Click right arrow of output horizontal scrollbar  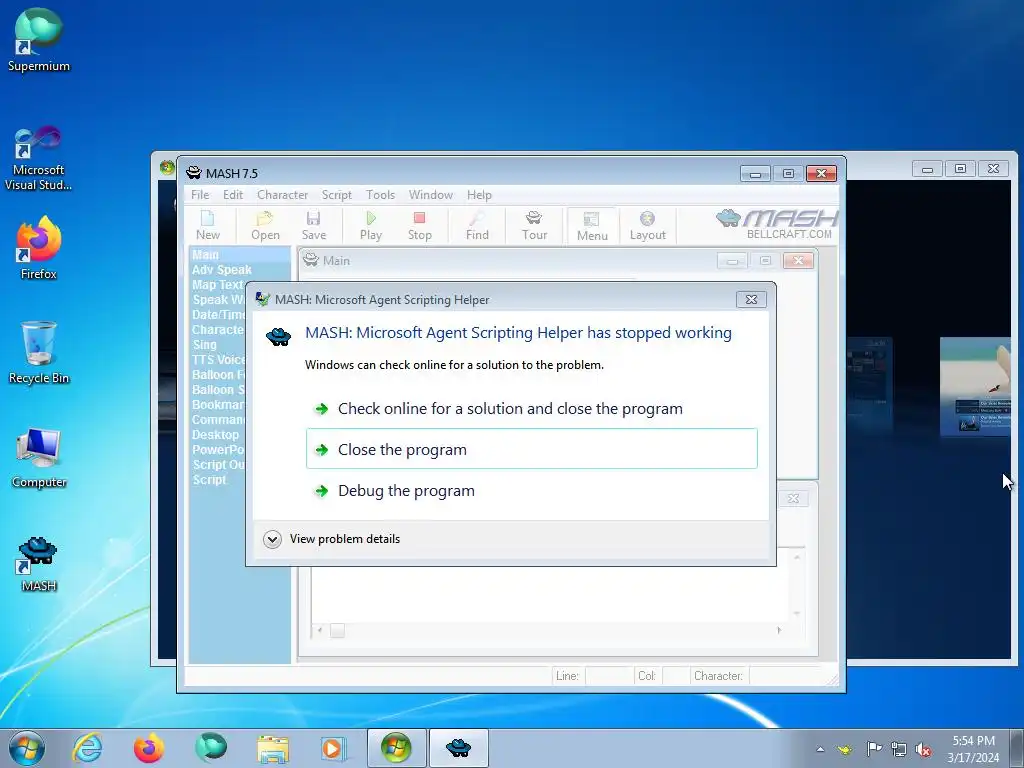(x=779, y=630)
